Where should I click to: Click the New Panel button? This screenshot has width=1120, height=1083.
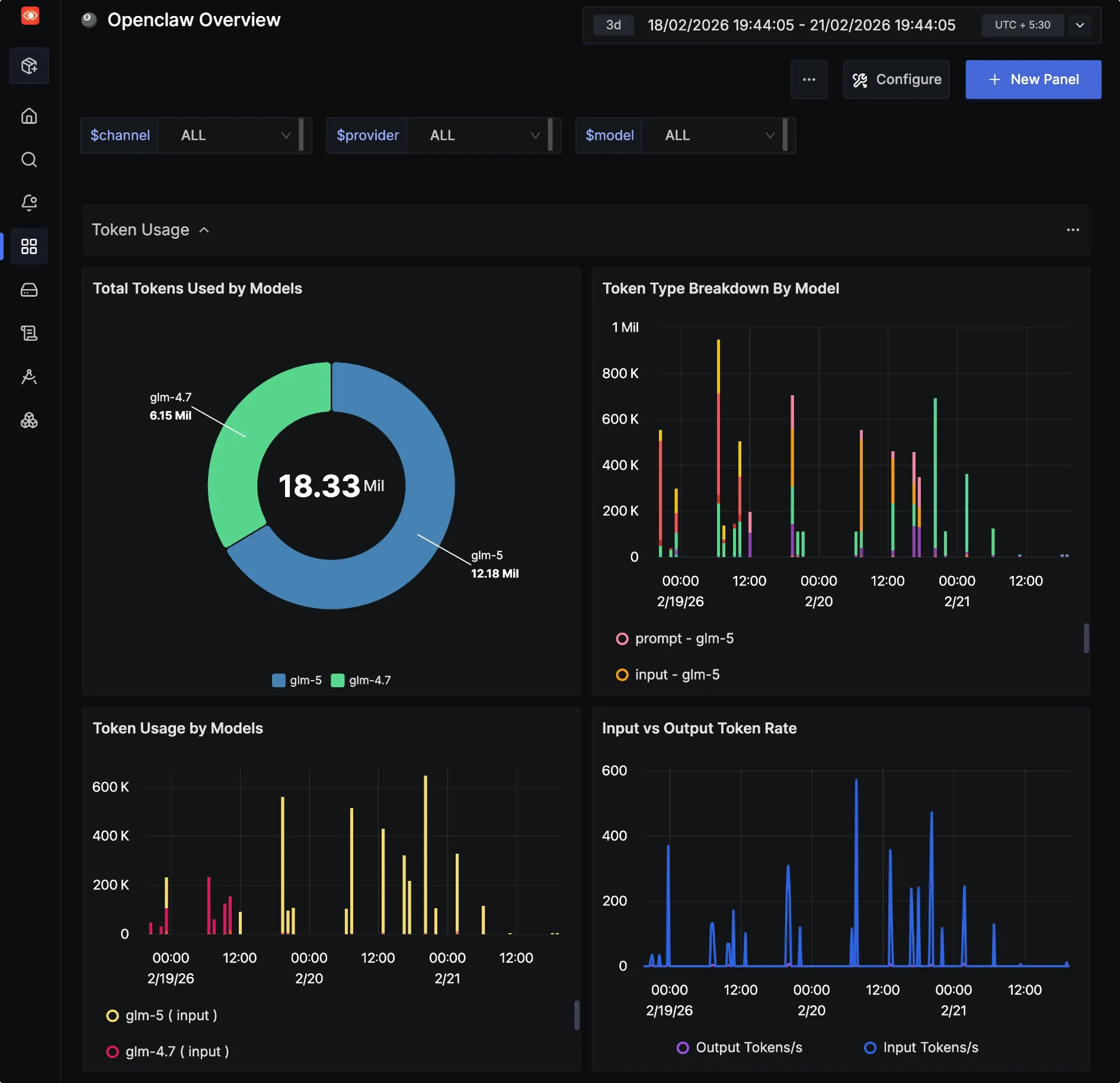click(x=1033, y=79)
